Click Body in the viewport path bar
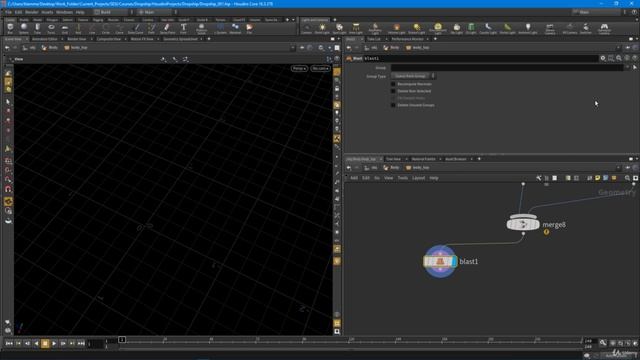The image size is (640, 360). [x=50, y=48]
